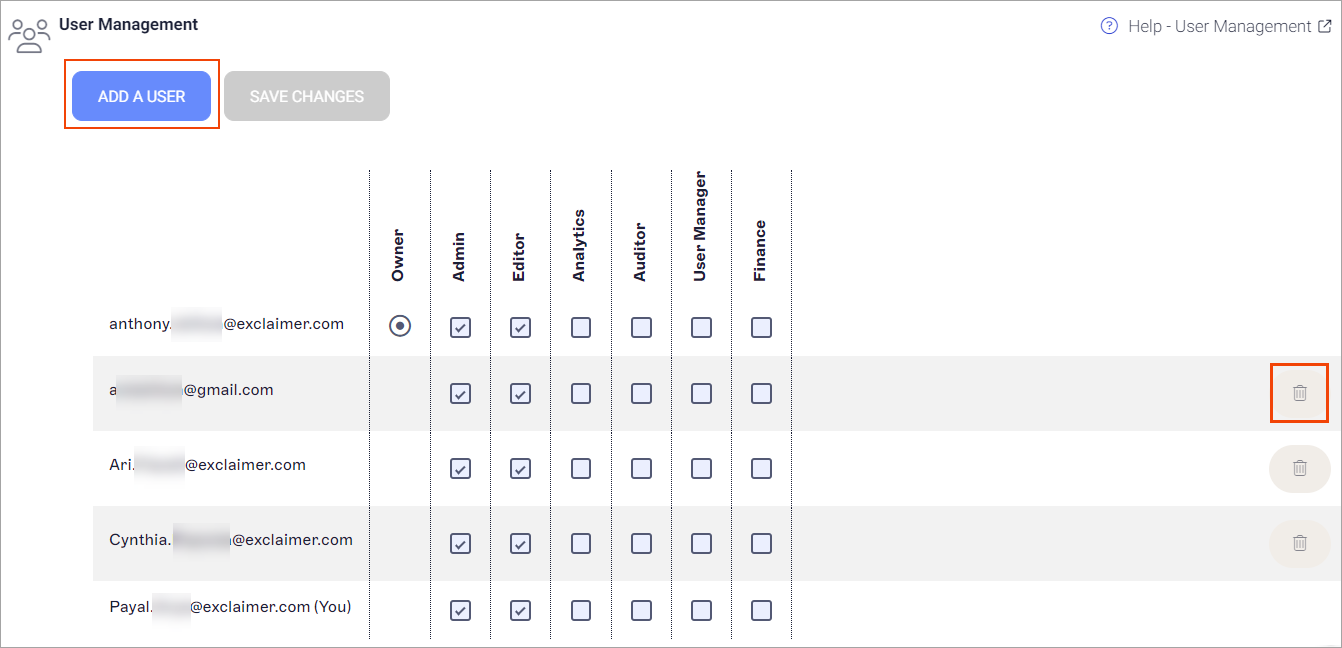Image resolution: width=1342 pixels, height=648 pixels.
Task: Select the Owner radio button for anthony
Action: pos(400,326)
